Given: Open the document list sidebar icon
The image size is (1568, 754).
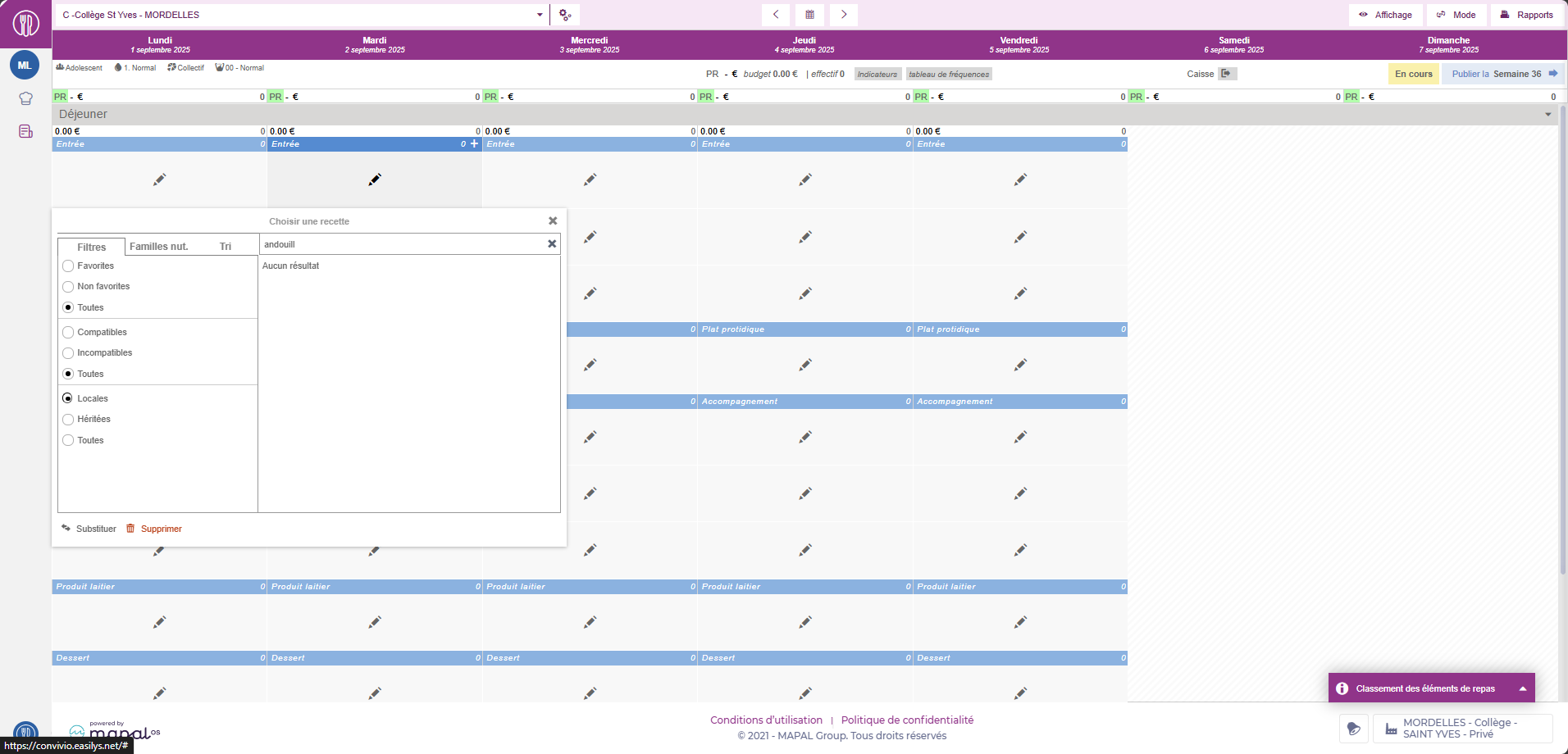Looking at the screenshot, I should (x=25, y=131).
